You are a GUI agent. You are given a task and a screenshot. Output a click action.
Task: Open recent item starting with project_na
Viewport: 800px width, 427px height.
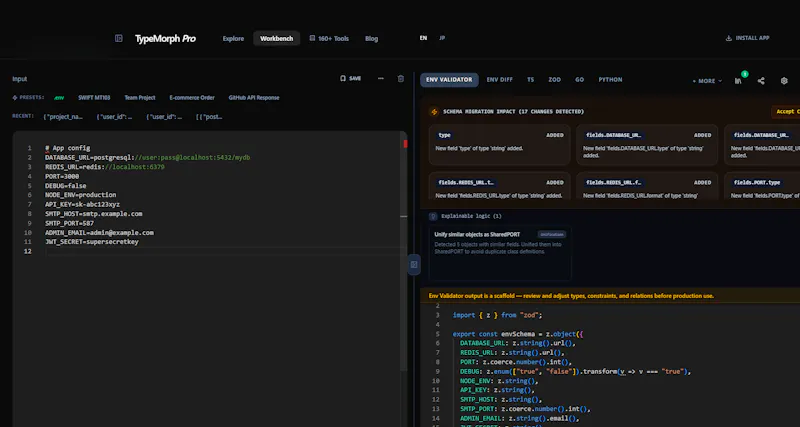click(x=64, y=117)
